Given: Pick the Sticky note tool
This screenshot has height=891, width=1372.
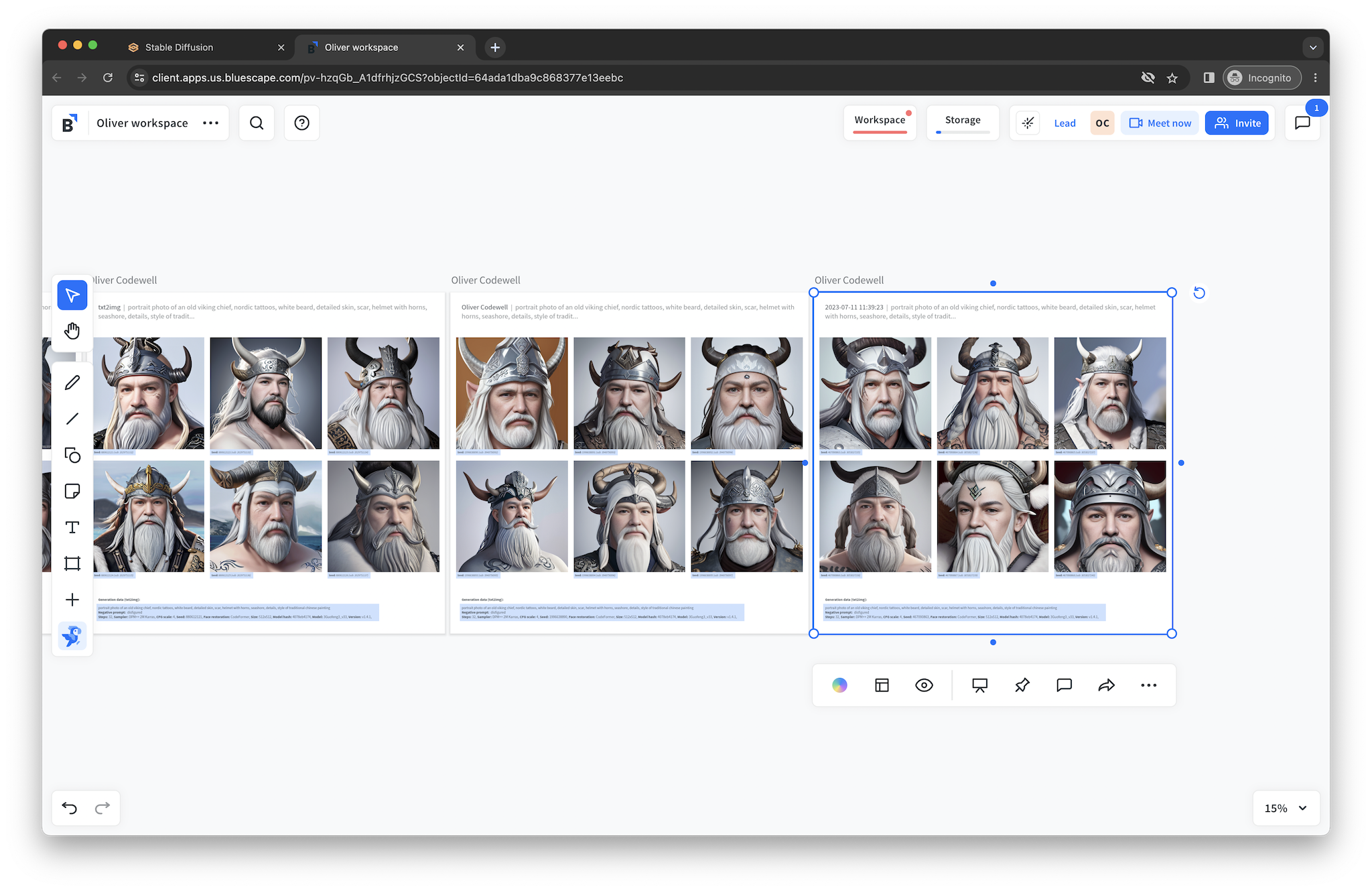Looking at the screenshot, I should pyautogui.click(x=72, y=491).
